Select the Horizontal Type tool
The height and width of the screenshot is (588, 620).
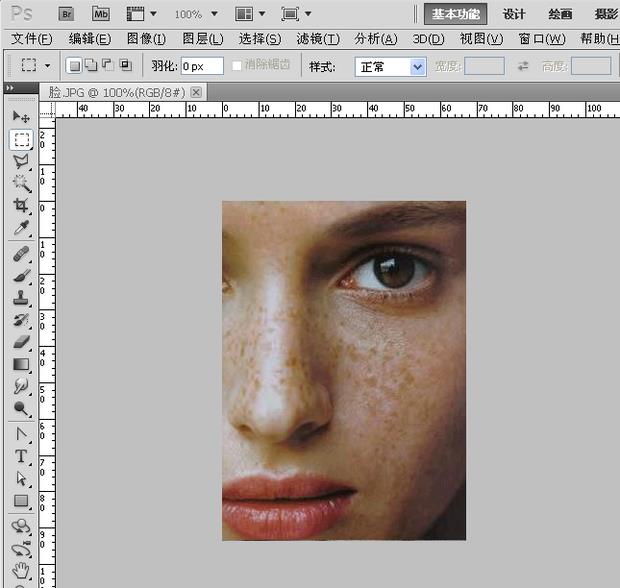coord(21,456)
